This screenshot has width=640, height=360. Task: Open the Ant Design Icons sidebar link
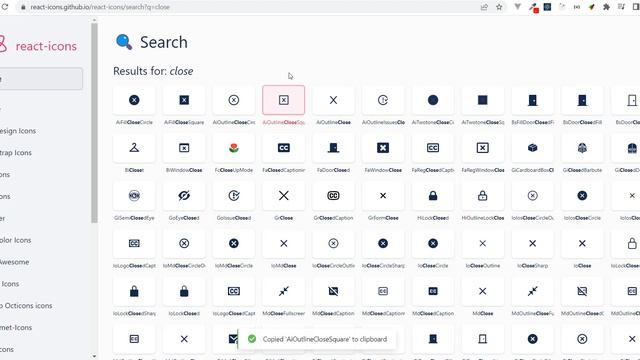18,131
